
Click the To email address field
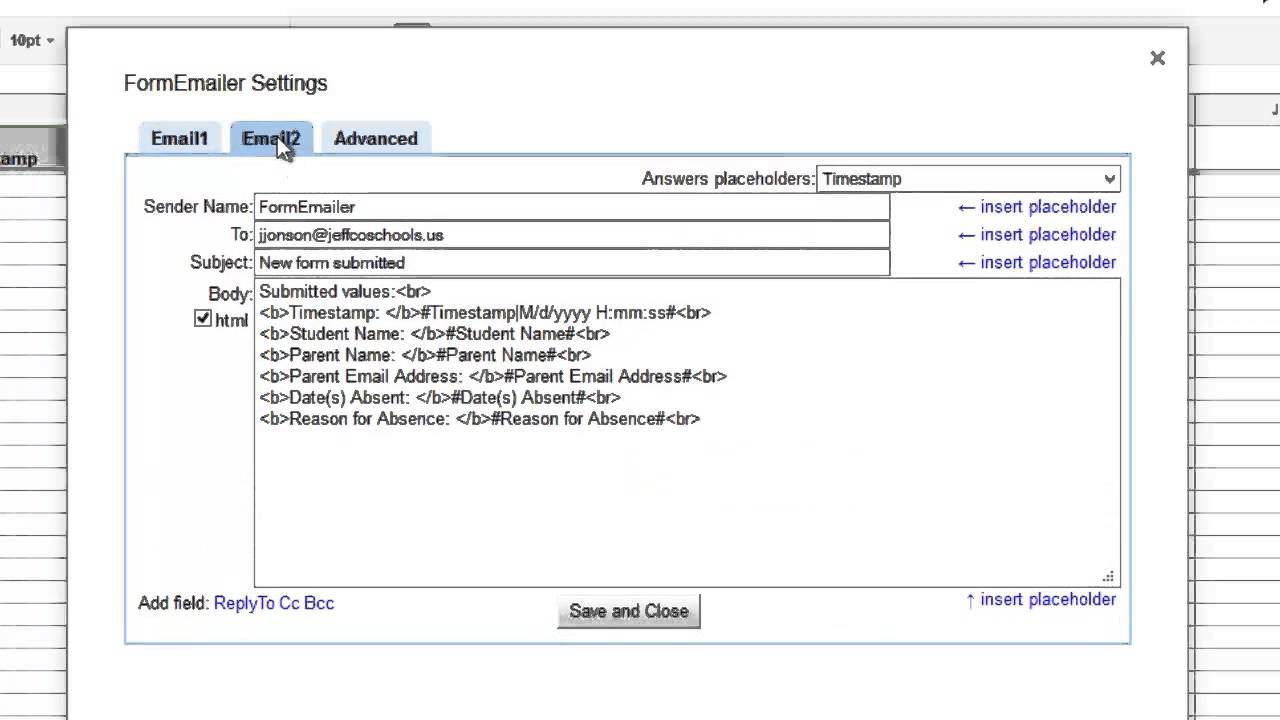pos(571,235)
